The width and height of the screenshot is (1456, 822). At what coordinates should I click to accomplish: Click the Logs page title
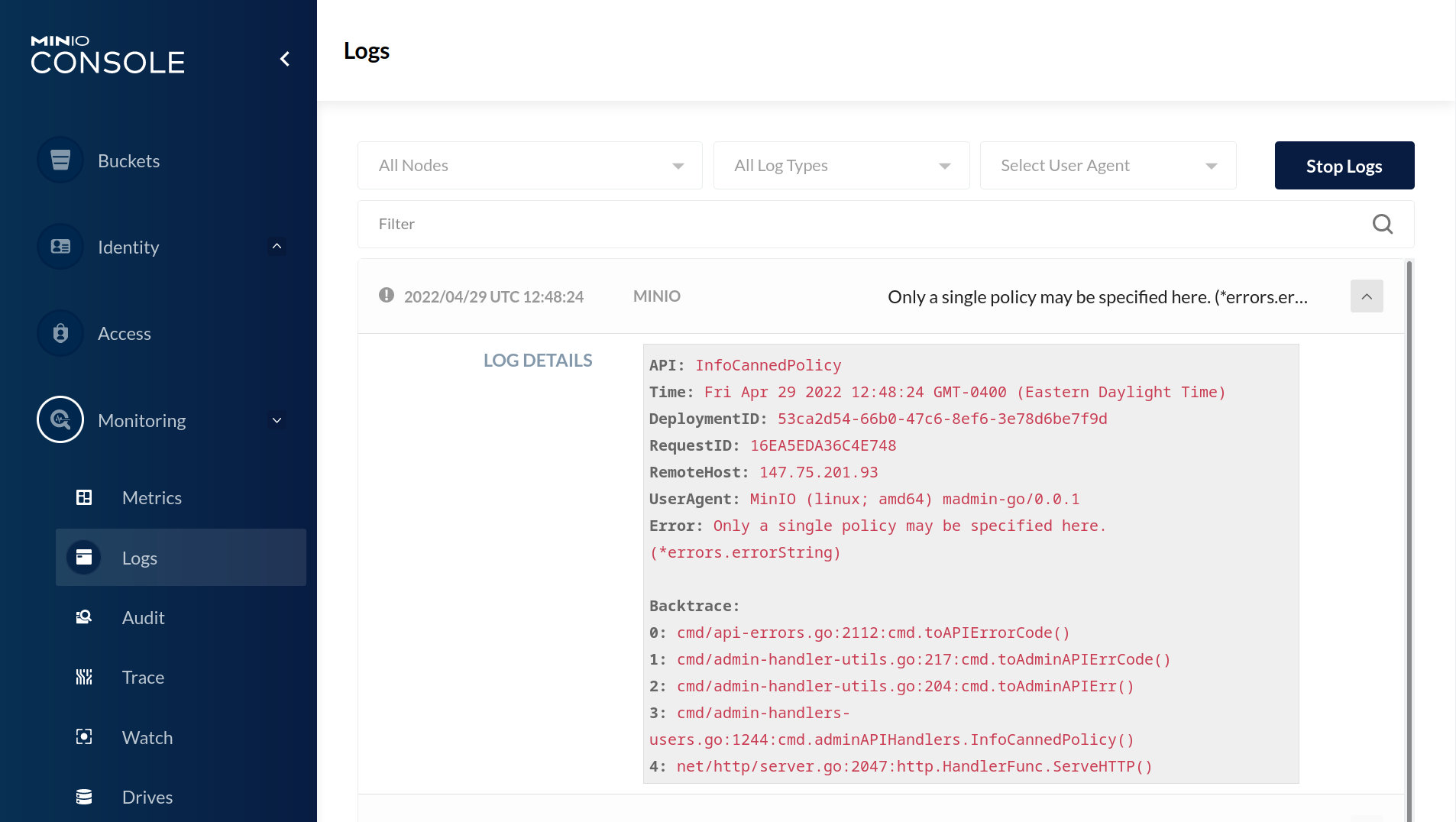pos(367,50)
